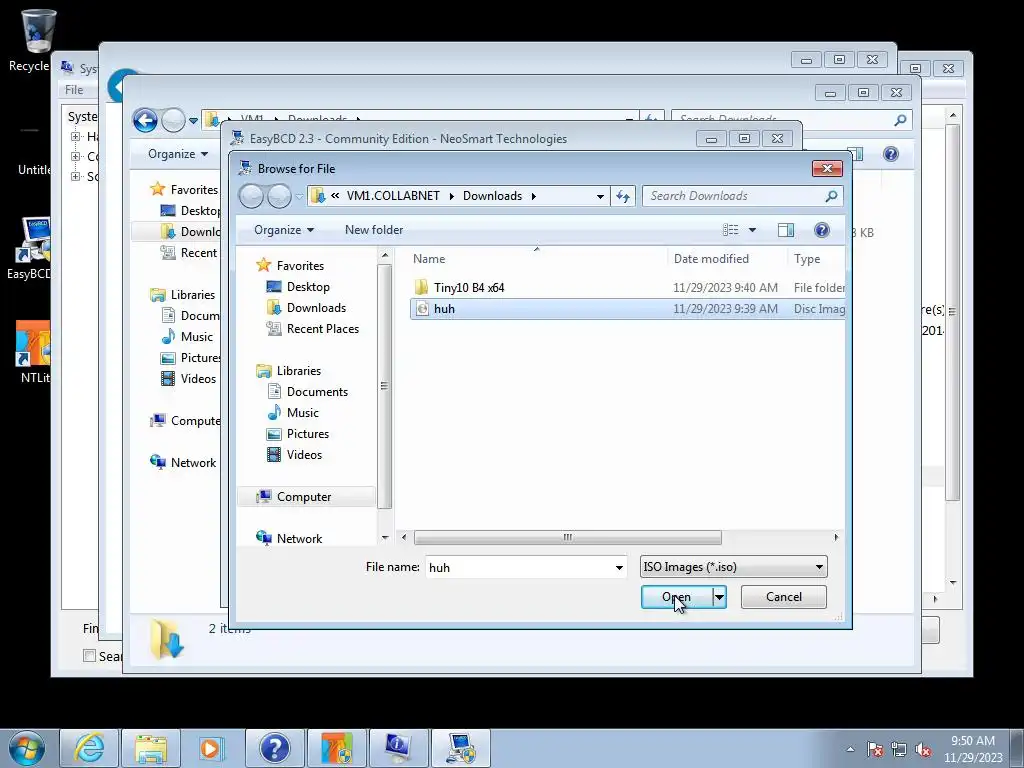This screenshot has width=1024, height=768.
Task: Create a New folder in Browse dialog
Action: pos(374,230)
